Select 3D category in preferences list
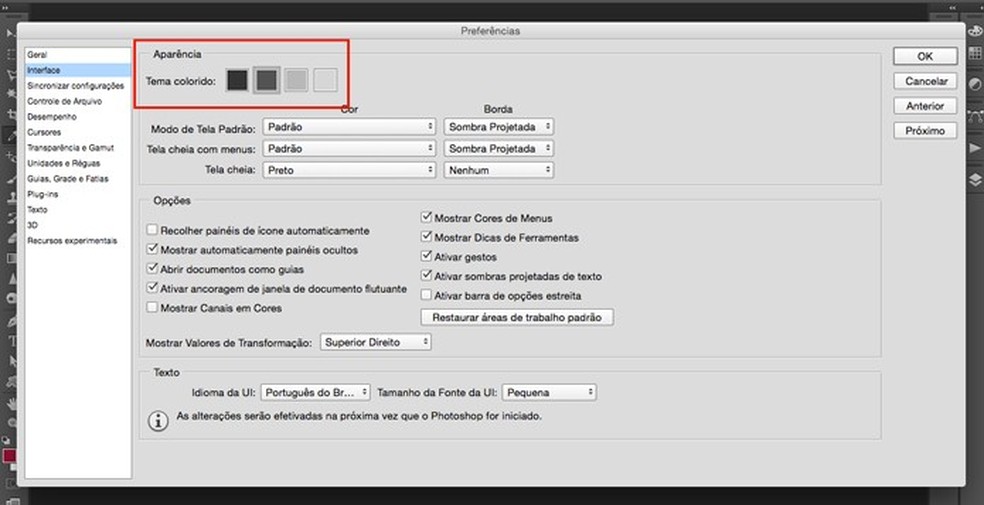Screen dimensions: 984x505 [78, 225]
